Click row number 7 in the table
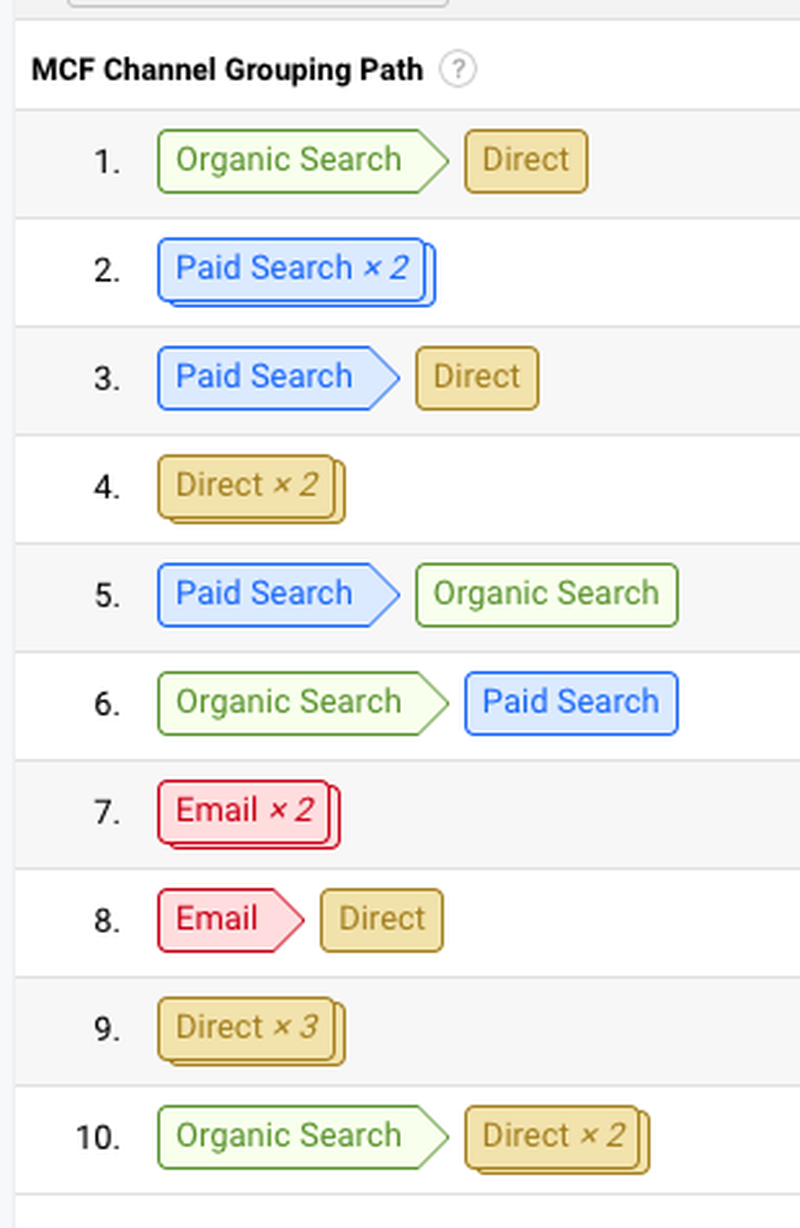This screenshot has height=1228, width=800. pyautogui.click(x=107, y=812)
